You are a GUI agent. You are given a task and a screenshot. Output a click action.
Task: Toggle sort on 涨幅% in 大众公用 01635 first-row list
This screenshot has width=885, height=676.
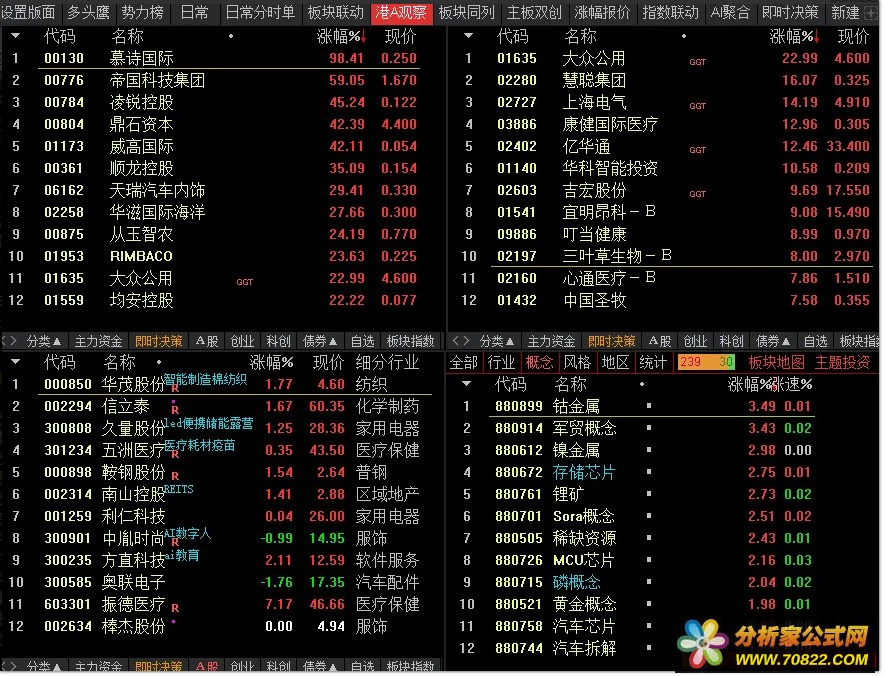click(795, 37)
